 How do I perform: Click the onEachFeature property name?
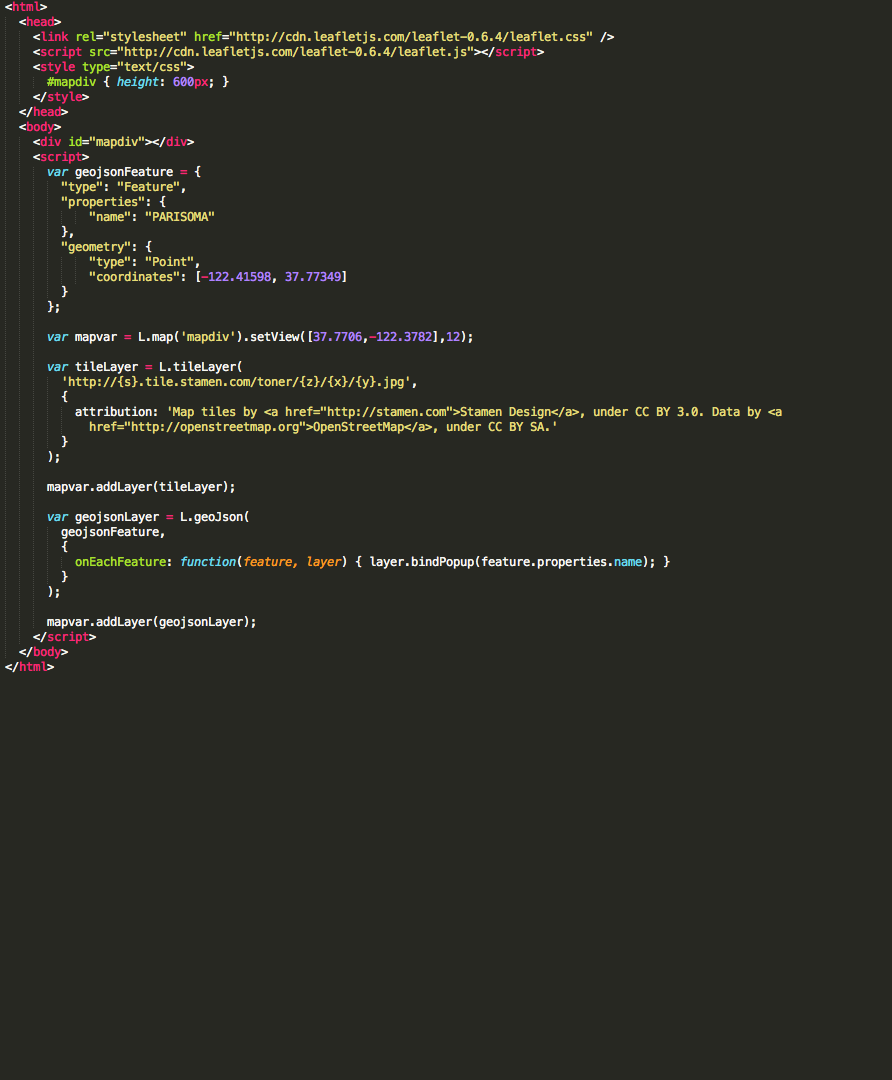coord(120,562)
